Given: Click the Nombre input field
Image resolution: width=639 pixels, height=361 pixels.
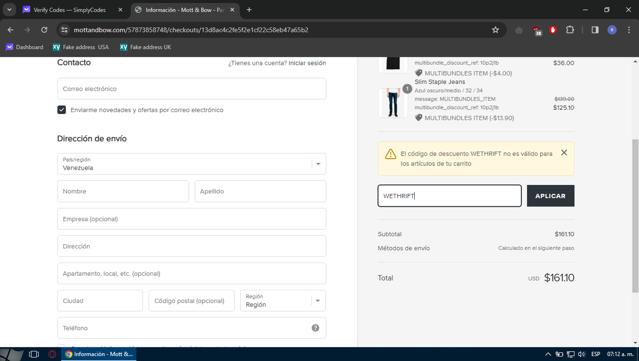Looking at the screenshot, I should pyautogui.click(x=123, y=191).
